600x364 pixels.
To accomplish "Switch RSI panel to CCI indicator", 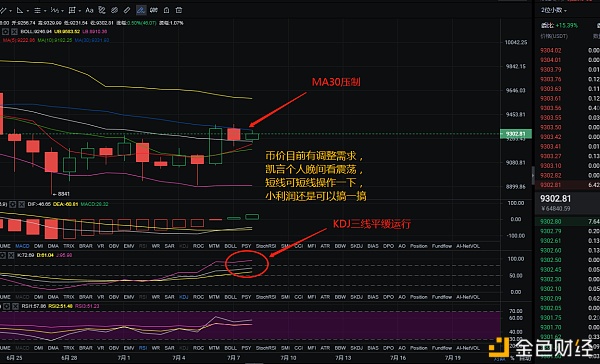I will (x=298, y=348).
